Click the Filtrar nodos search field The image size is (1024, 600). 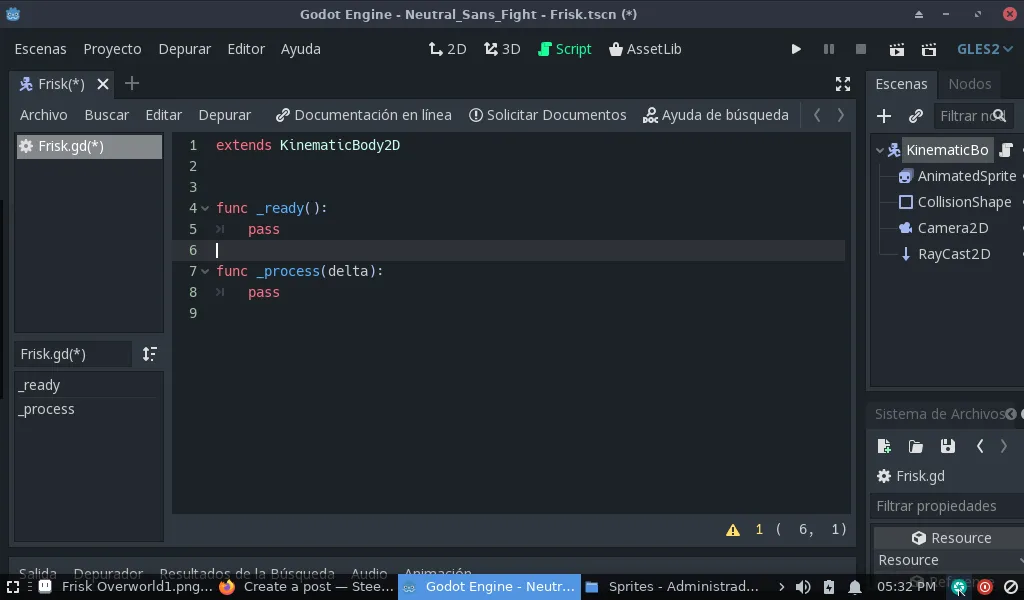pyautogui.click(x=973, y=116)
